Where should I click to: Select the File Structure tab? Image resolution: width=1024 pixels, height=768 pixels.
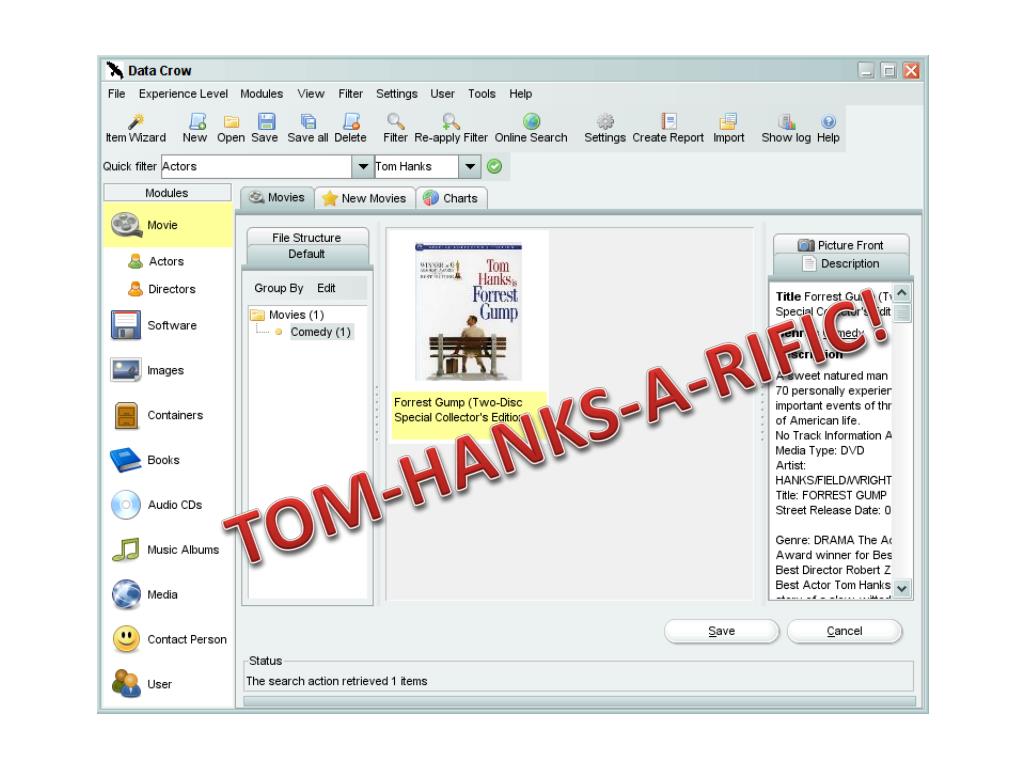pyautogui.click(x=307, y=237)
